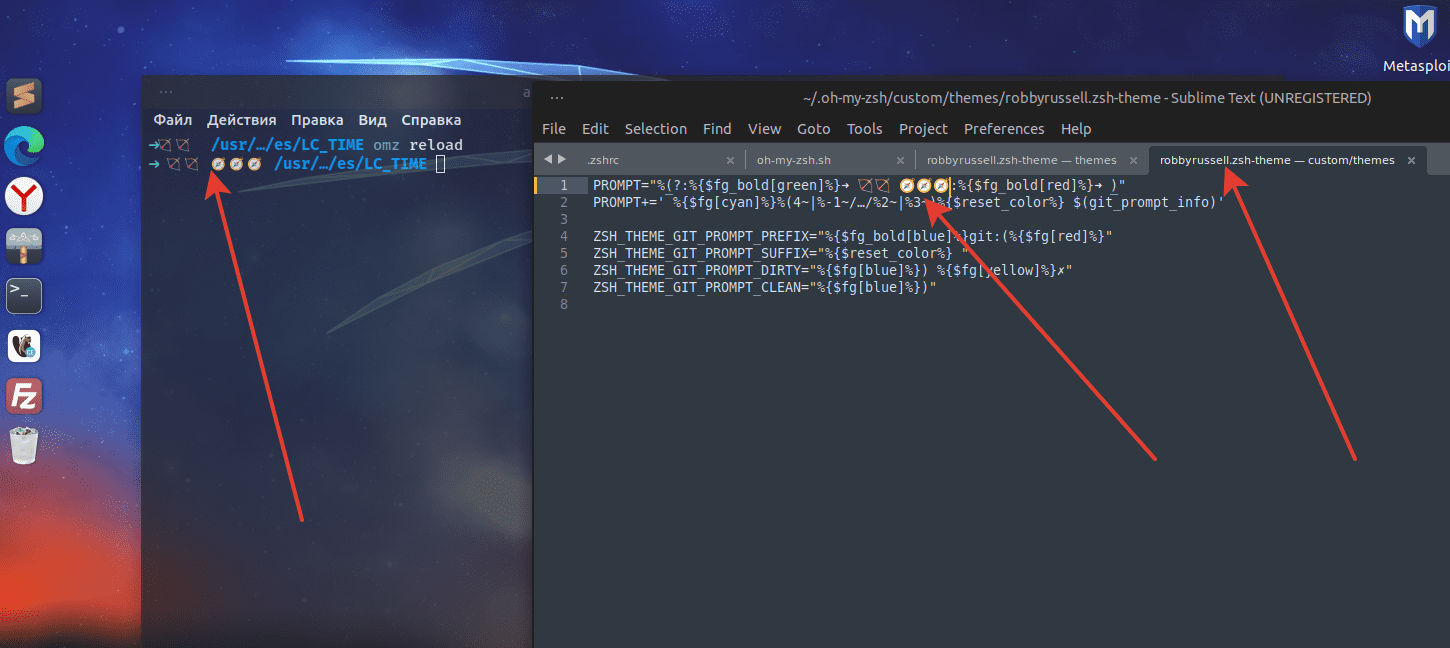The height and width of the screenshot is (648, 1450).
Task: Switch to the oh-my-zsh.sh tab
Action: pyautogui.click(x=794, y=160)
